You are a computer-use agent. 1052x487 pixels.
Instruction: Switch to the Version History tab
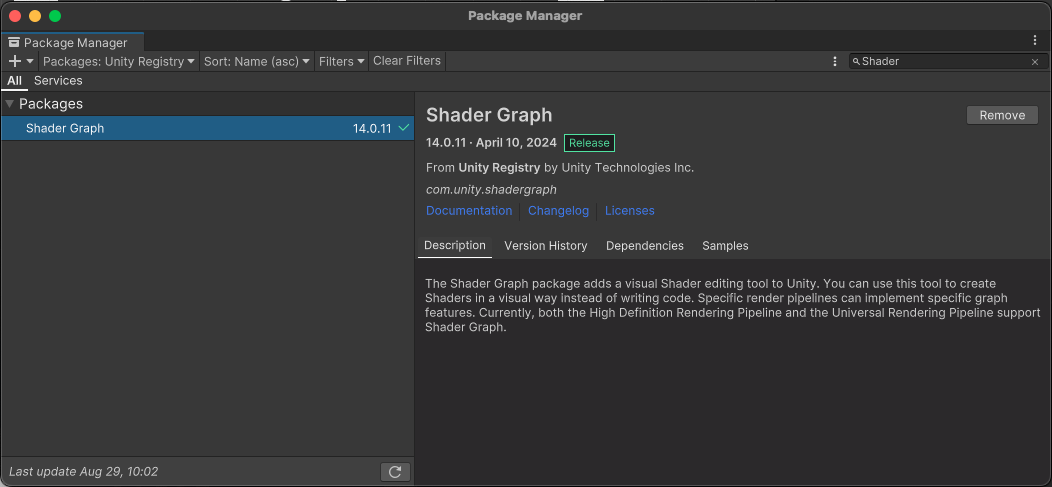545,246
